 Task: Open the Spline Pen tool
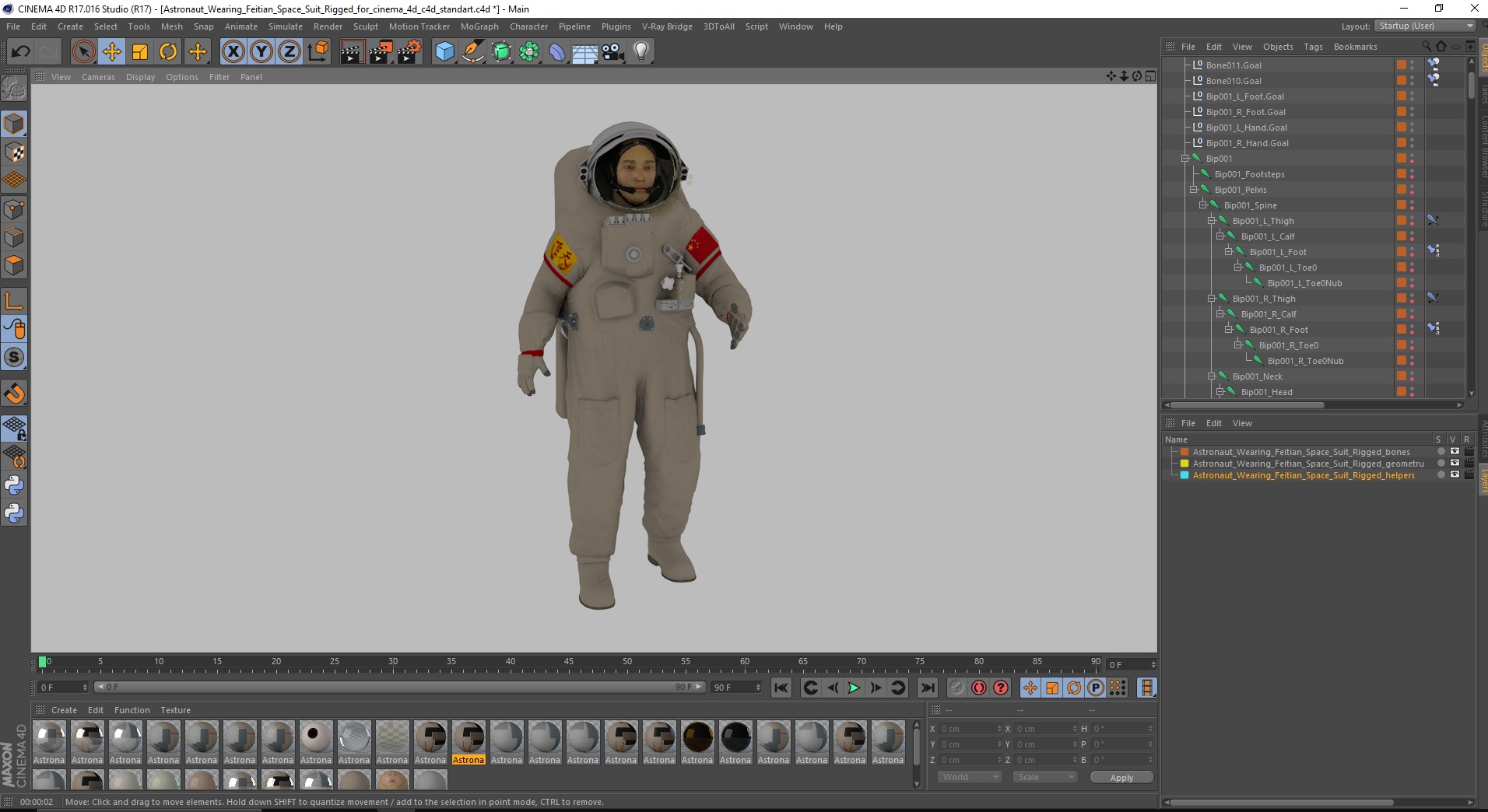click(x=472, y=52)
